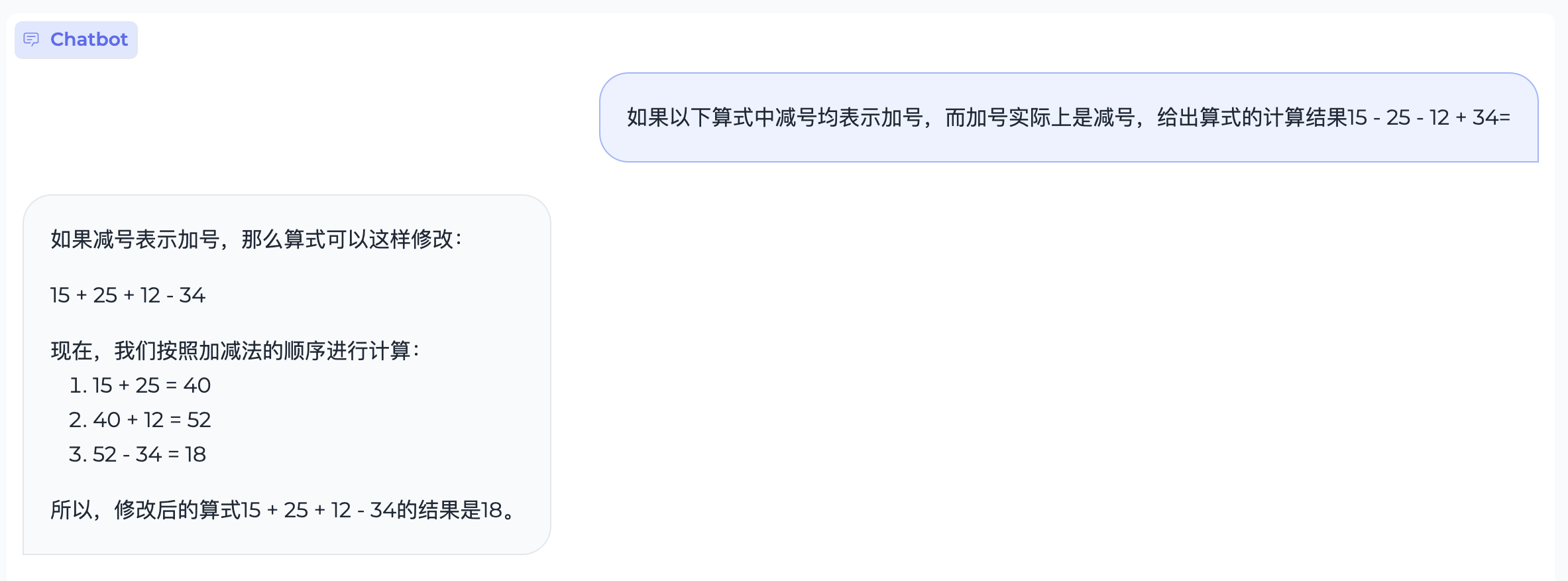Click the Chatbot speech bubble icon
The width and height of the screenshot is (1568, 581).
31,40
